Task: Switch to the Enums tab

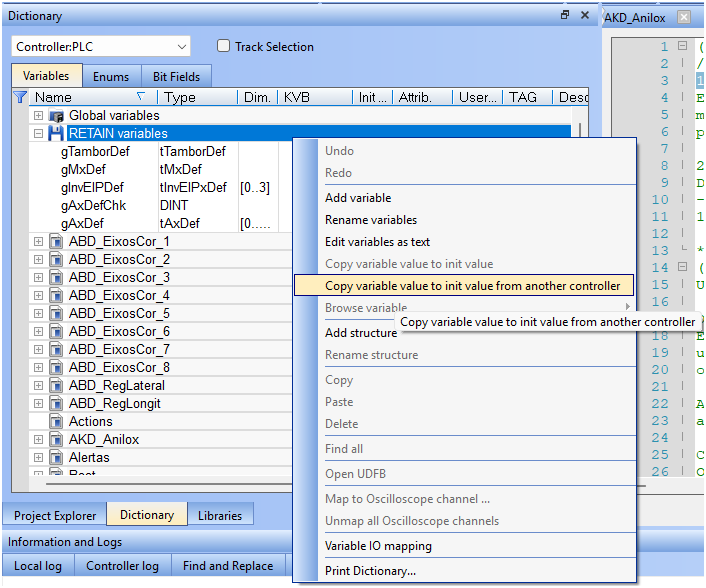Action: point(111,77)
